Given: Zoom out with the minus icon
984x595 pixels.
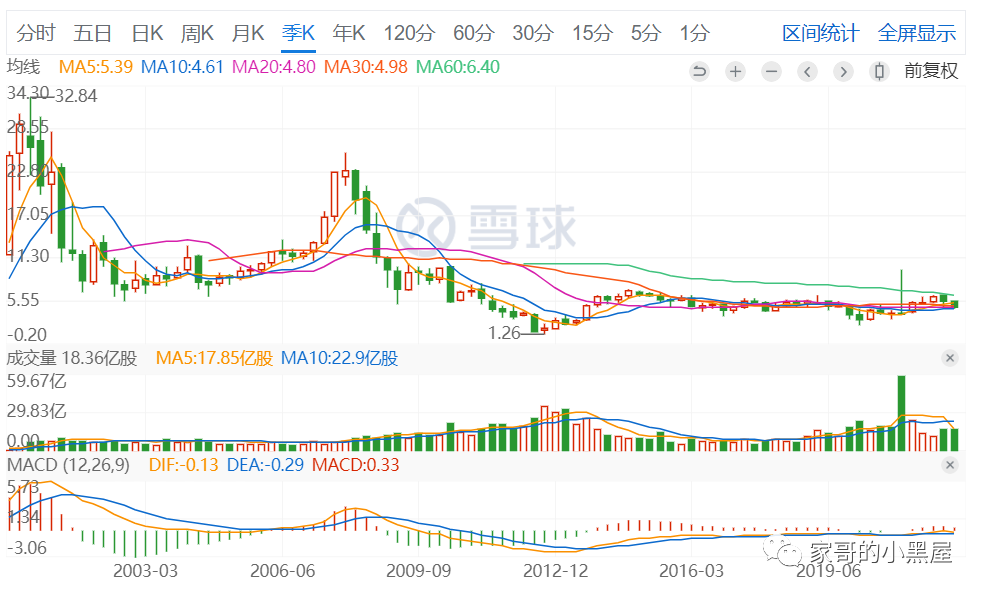Looking at the screenshot, I should 771,72.
